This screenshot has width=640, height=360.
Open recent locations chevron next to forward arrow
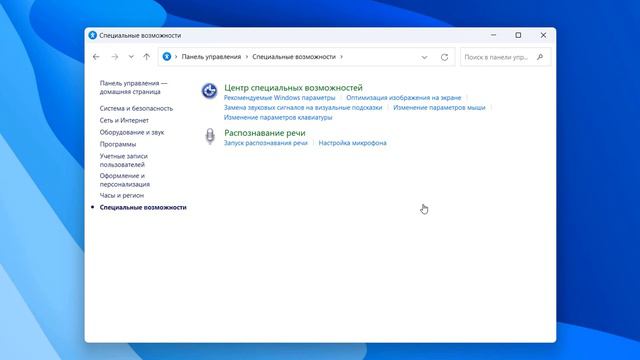131,57
